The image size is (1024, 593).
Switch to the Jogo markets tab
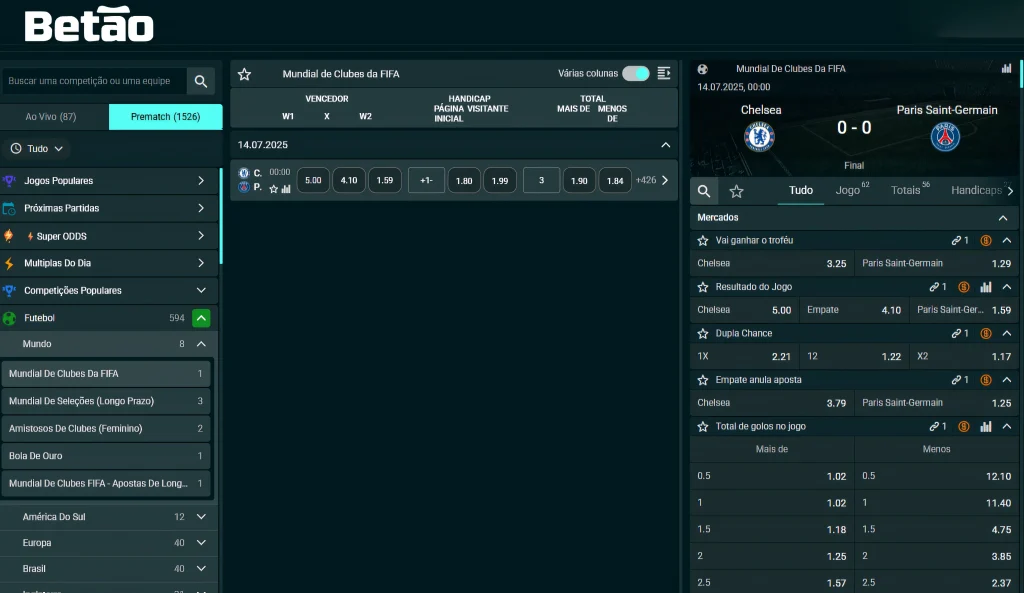click(852, 191)
